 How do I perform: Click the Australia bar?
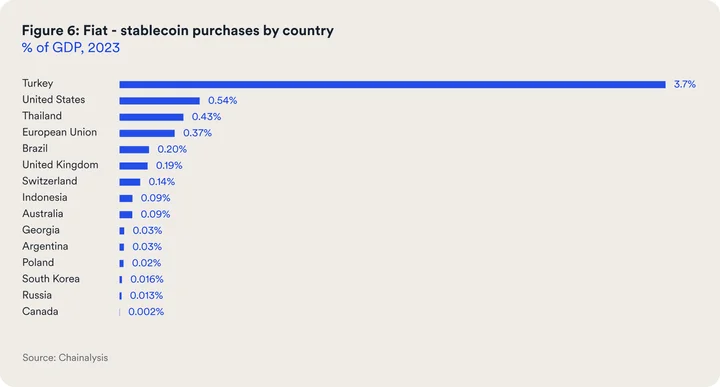126,214
